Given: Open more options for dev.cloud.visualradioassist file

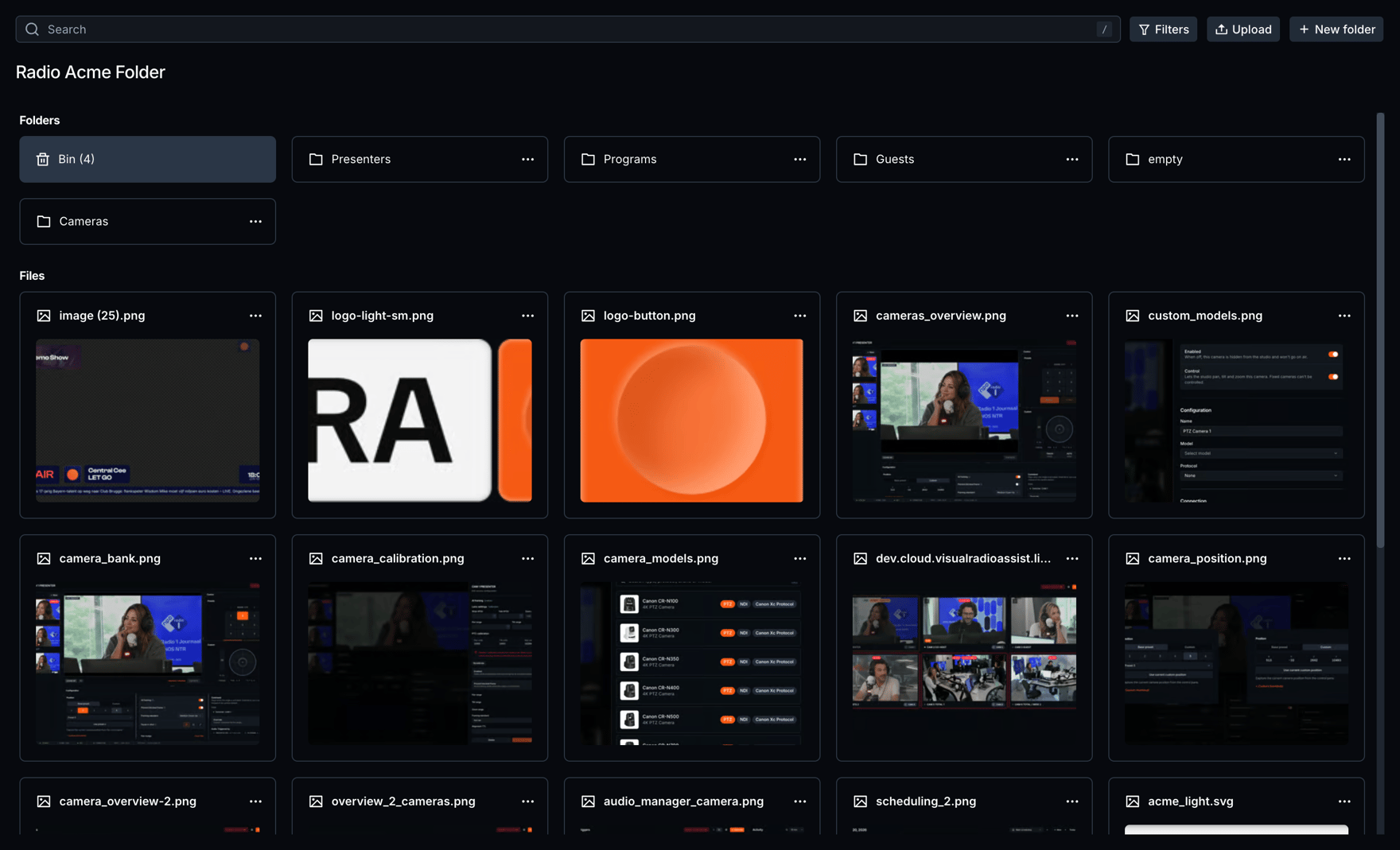Looking at the screenshot, I should 1071,558.
